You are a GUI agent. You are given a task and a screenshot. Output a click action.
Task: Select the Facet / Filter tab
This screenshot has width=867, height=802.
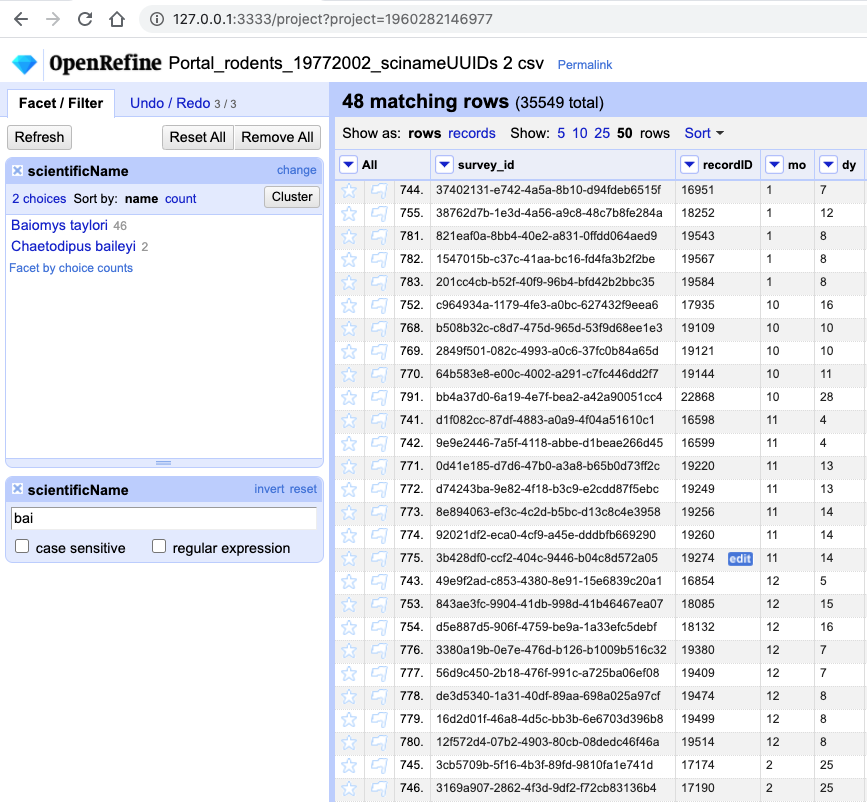click(x=60, y=102)
